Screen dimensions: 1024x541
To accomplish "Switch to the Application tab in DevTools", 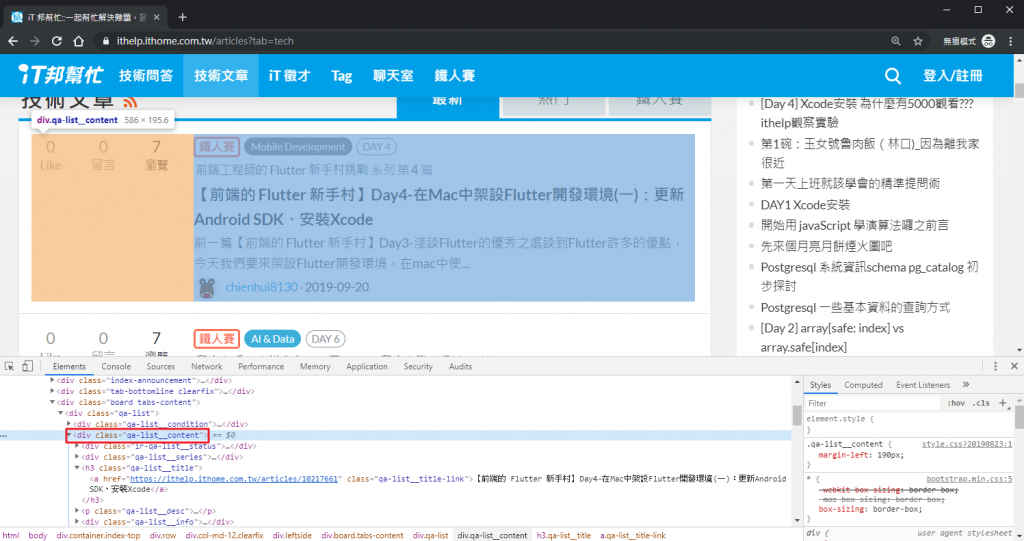I will click(x=366, y=367).
